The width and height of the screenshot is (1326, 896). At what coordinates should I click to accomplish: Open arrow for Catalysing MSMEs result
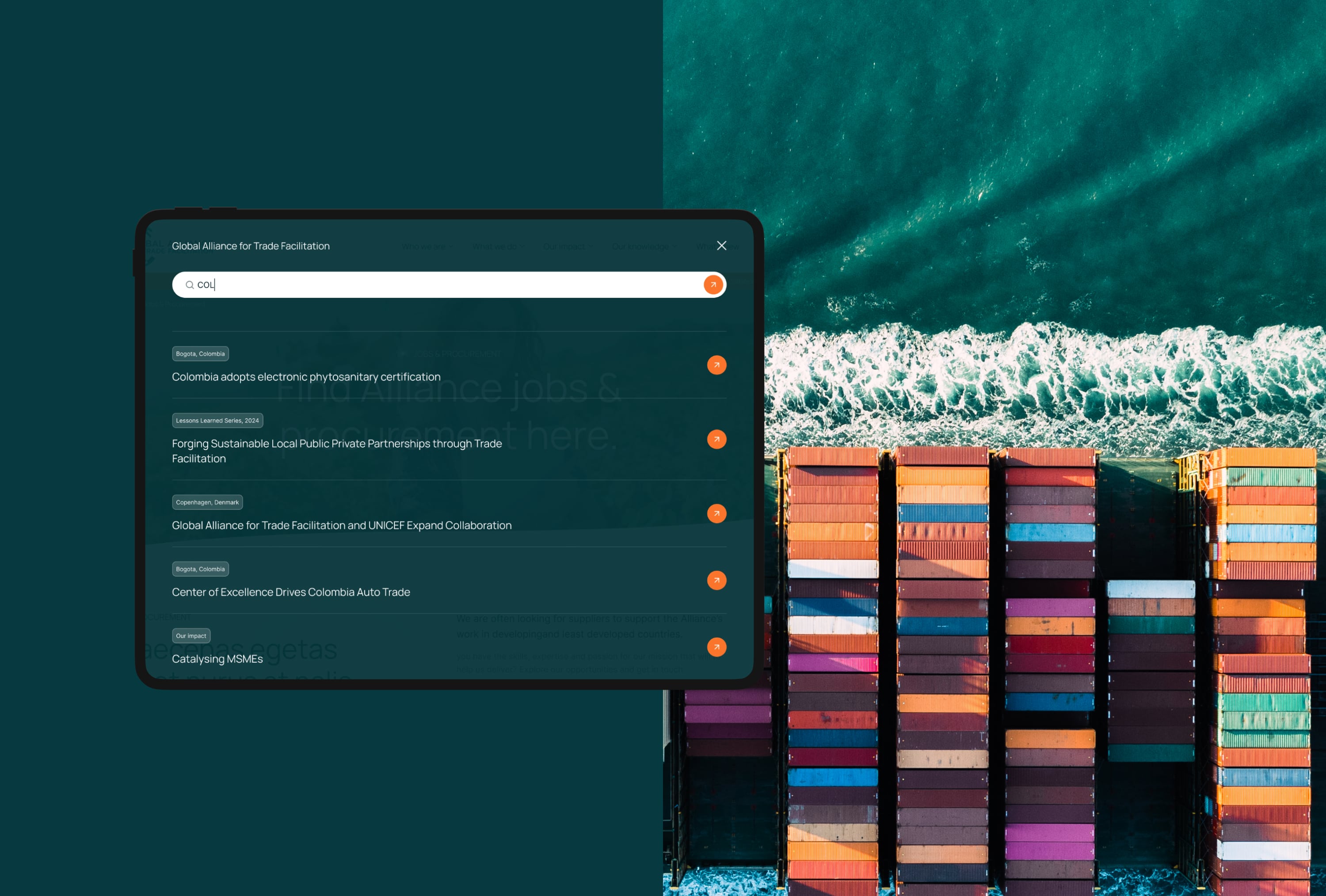716,647
